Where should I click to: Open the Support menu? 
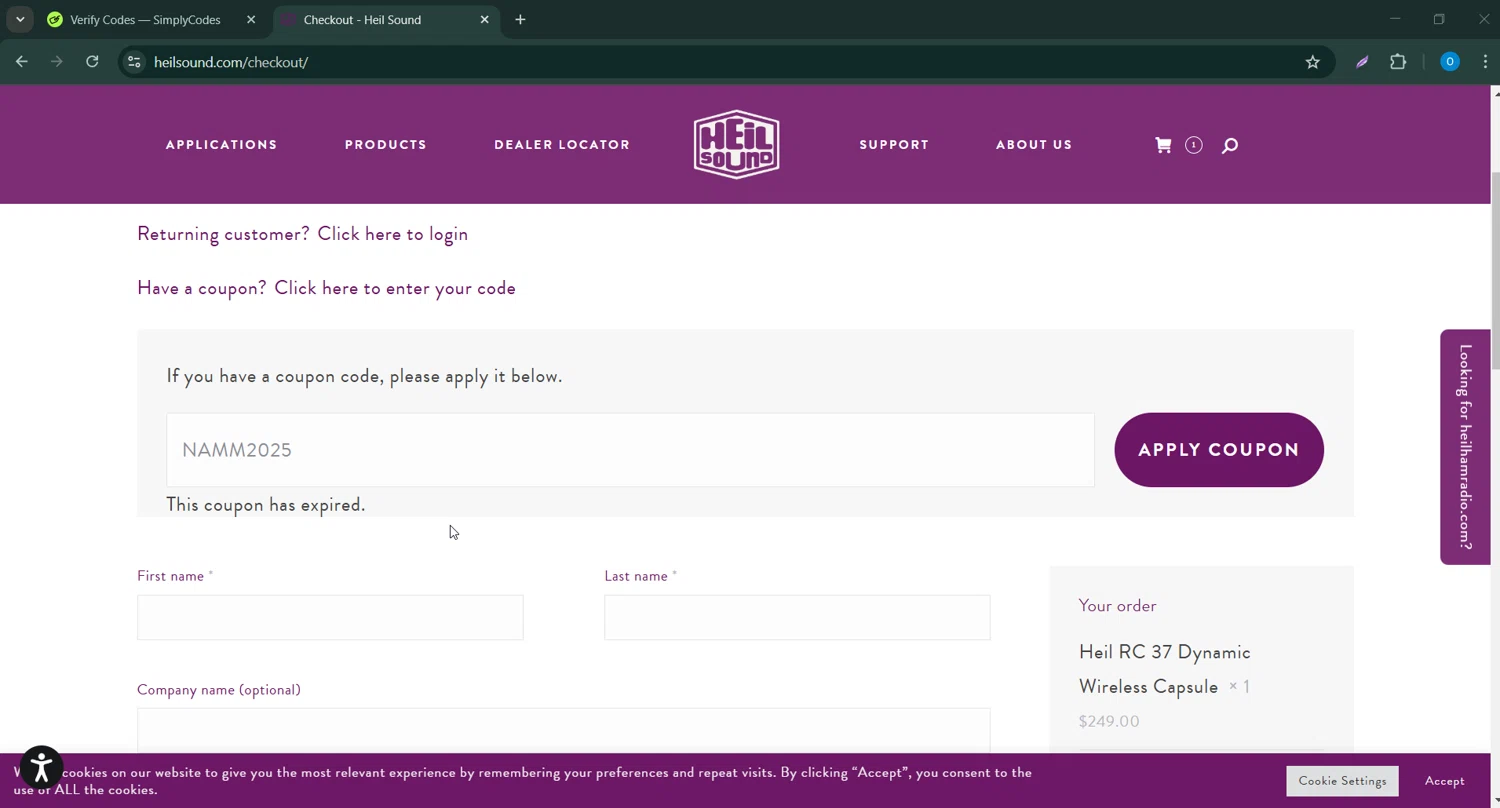tap(894, 145)
